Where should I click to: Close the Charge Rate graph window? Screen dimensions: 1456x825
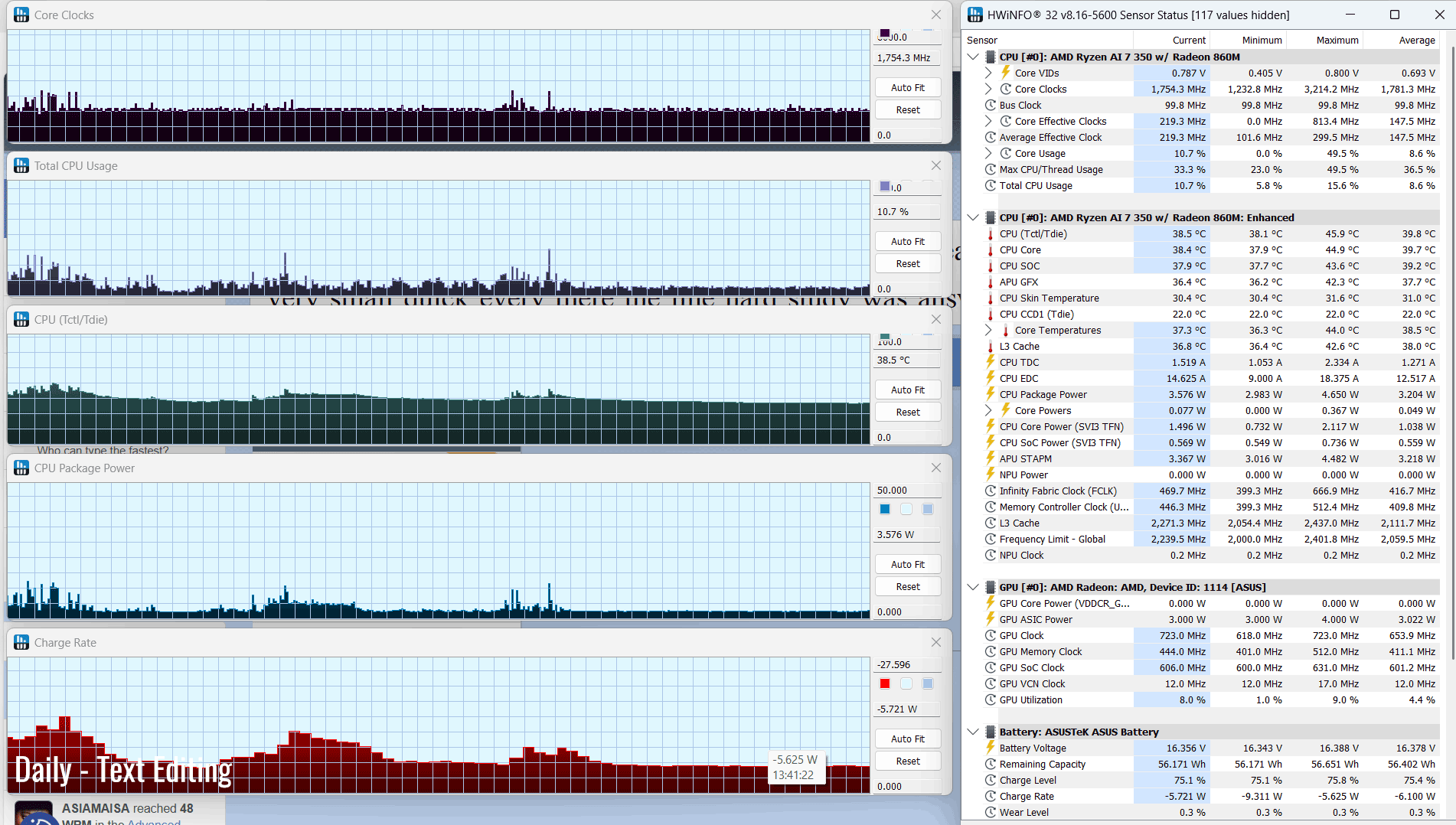(x=936, y=643)
